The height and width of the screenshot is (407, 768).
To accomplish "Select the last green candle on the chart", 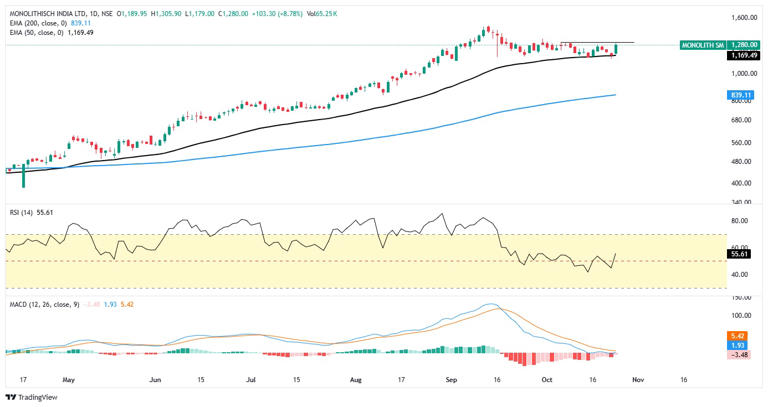I will 615,49.
